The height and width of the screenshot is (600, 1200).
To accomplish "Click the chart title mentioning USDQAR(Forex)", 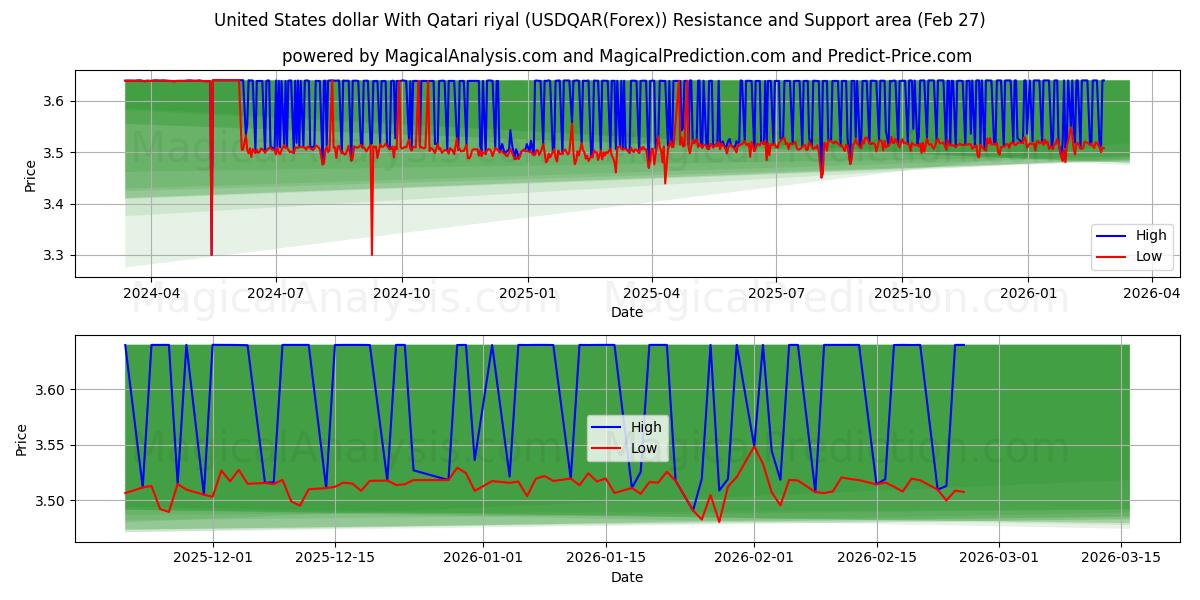I will point(600,20).
